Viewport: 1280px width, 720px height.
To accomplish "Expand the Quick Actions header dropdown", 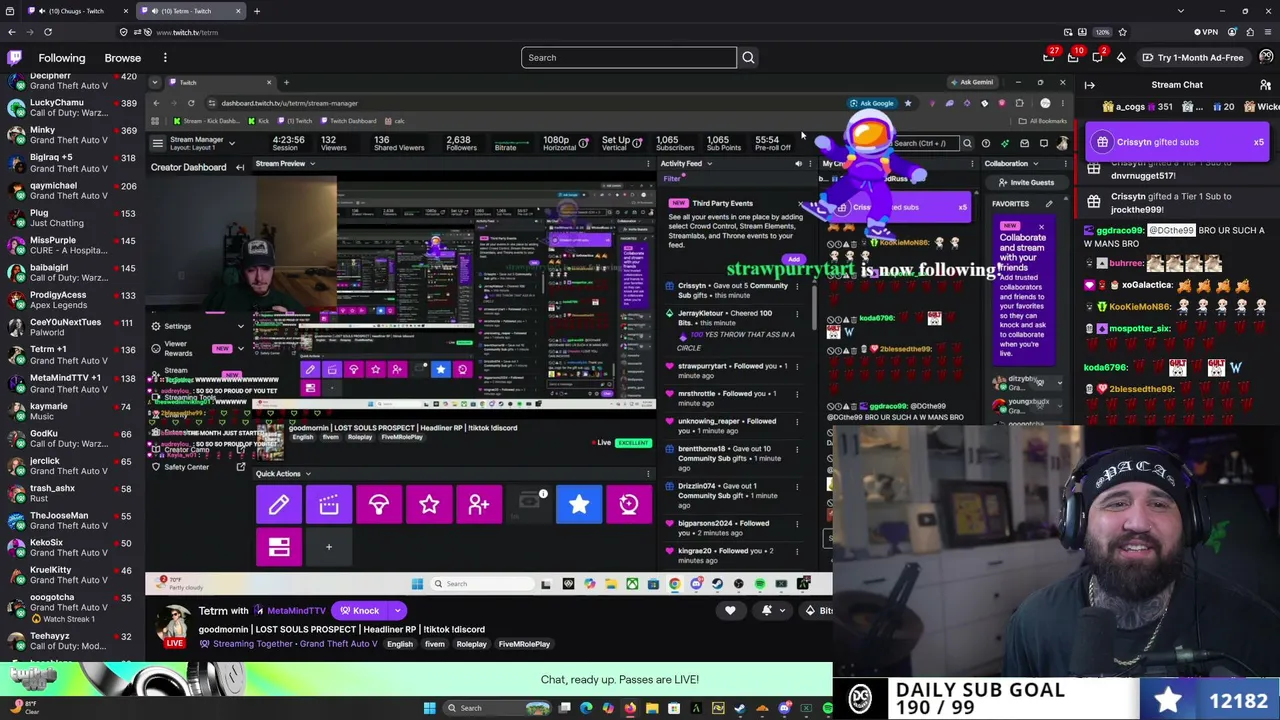I will (x=308, y=474).
